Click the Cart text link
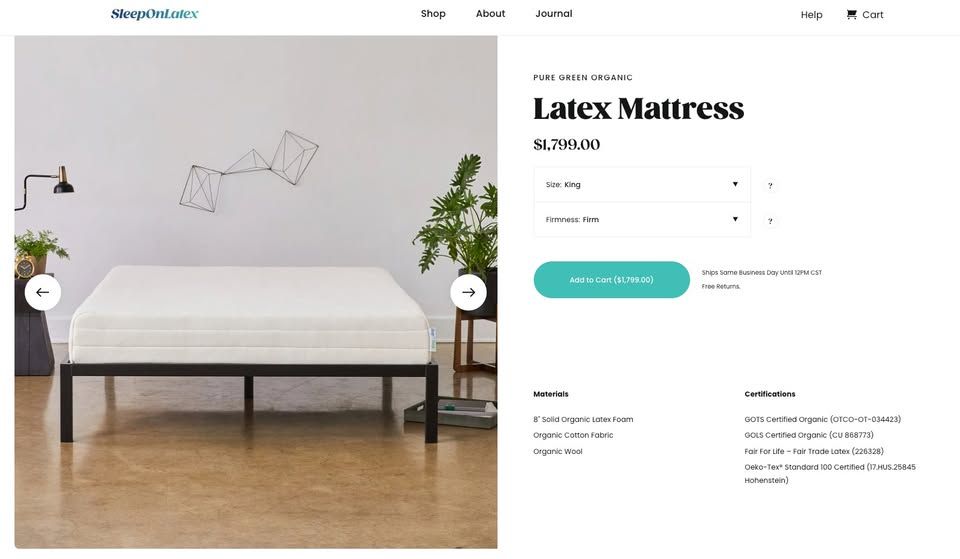The height and width of the screenshot is (559, 960). coord(872,15)
